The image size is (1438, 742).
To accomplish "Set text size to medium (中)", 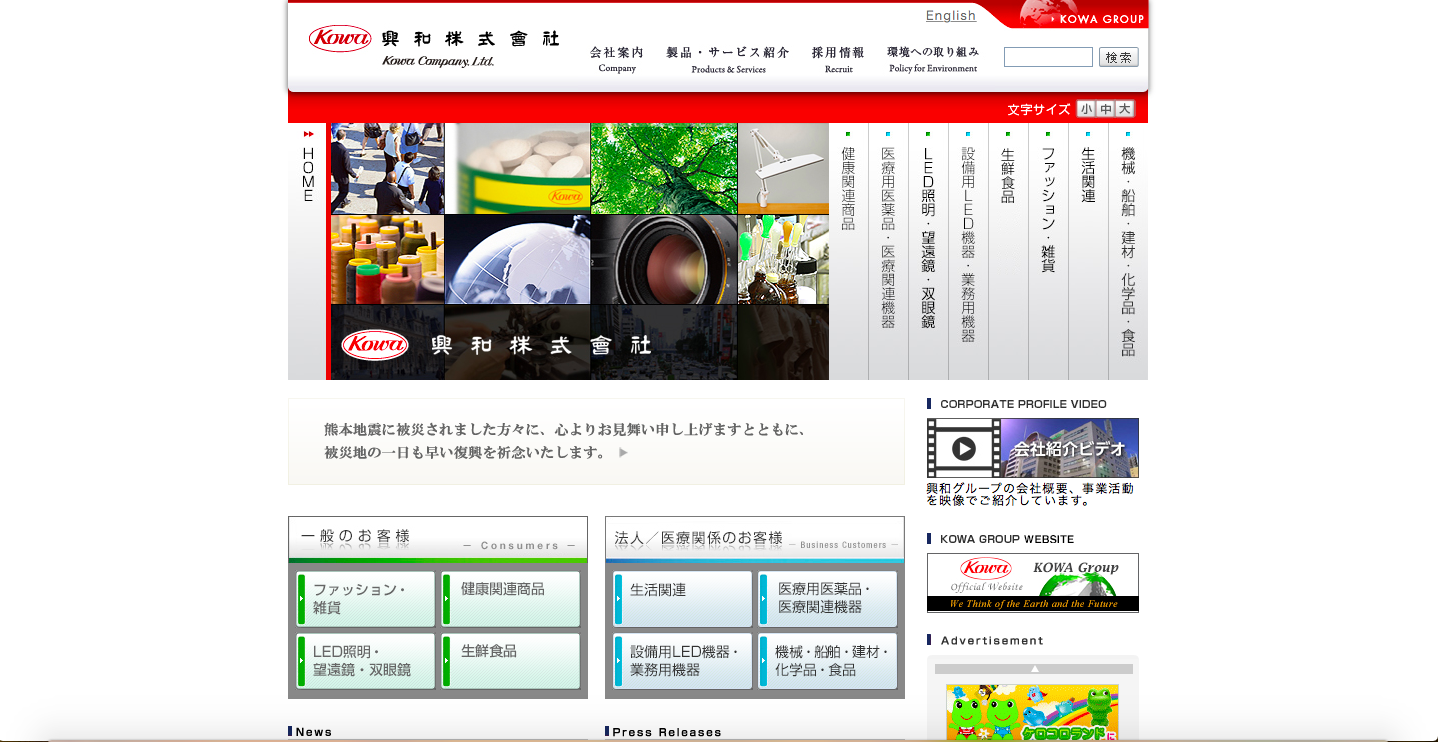I will pyautogui.click(x=1105, y=109).
